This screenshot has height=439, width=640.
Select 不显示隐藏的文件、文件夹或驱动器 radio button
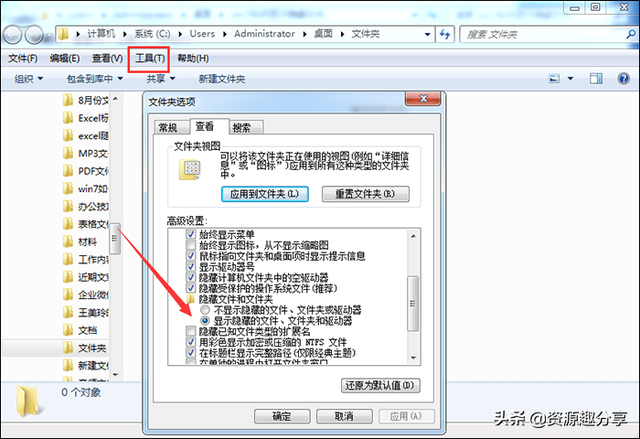205,310
